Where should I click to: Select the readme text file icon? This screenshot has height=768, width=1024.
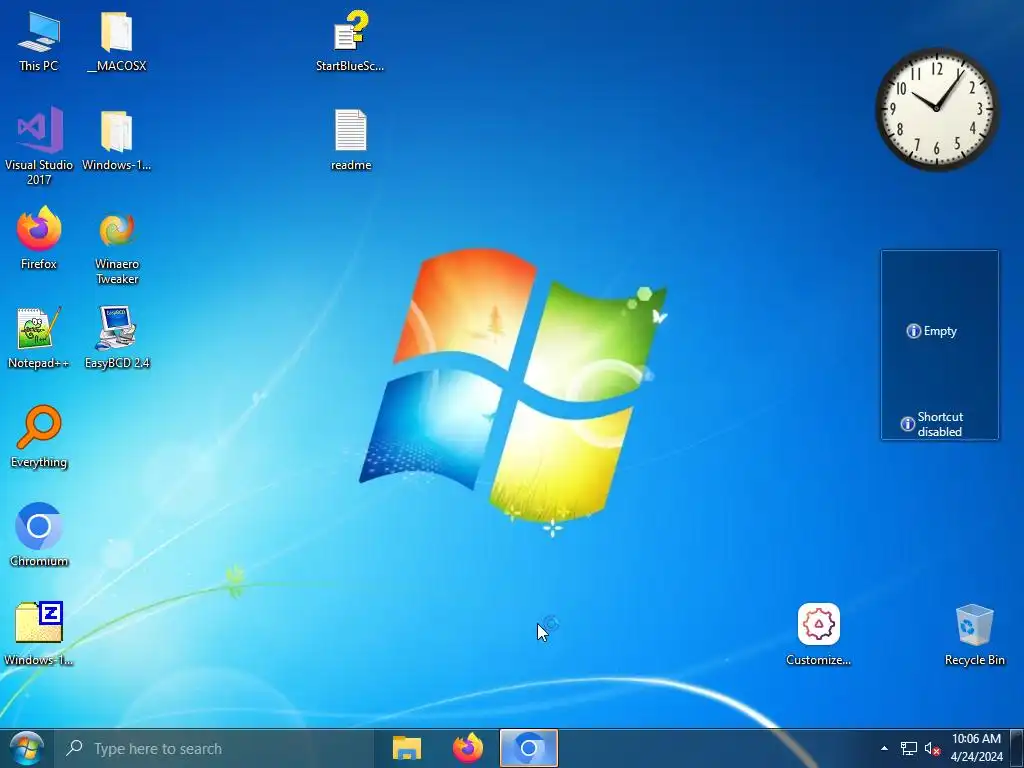[x=351, y=140]
